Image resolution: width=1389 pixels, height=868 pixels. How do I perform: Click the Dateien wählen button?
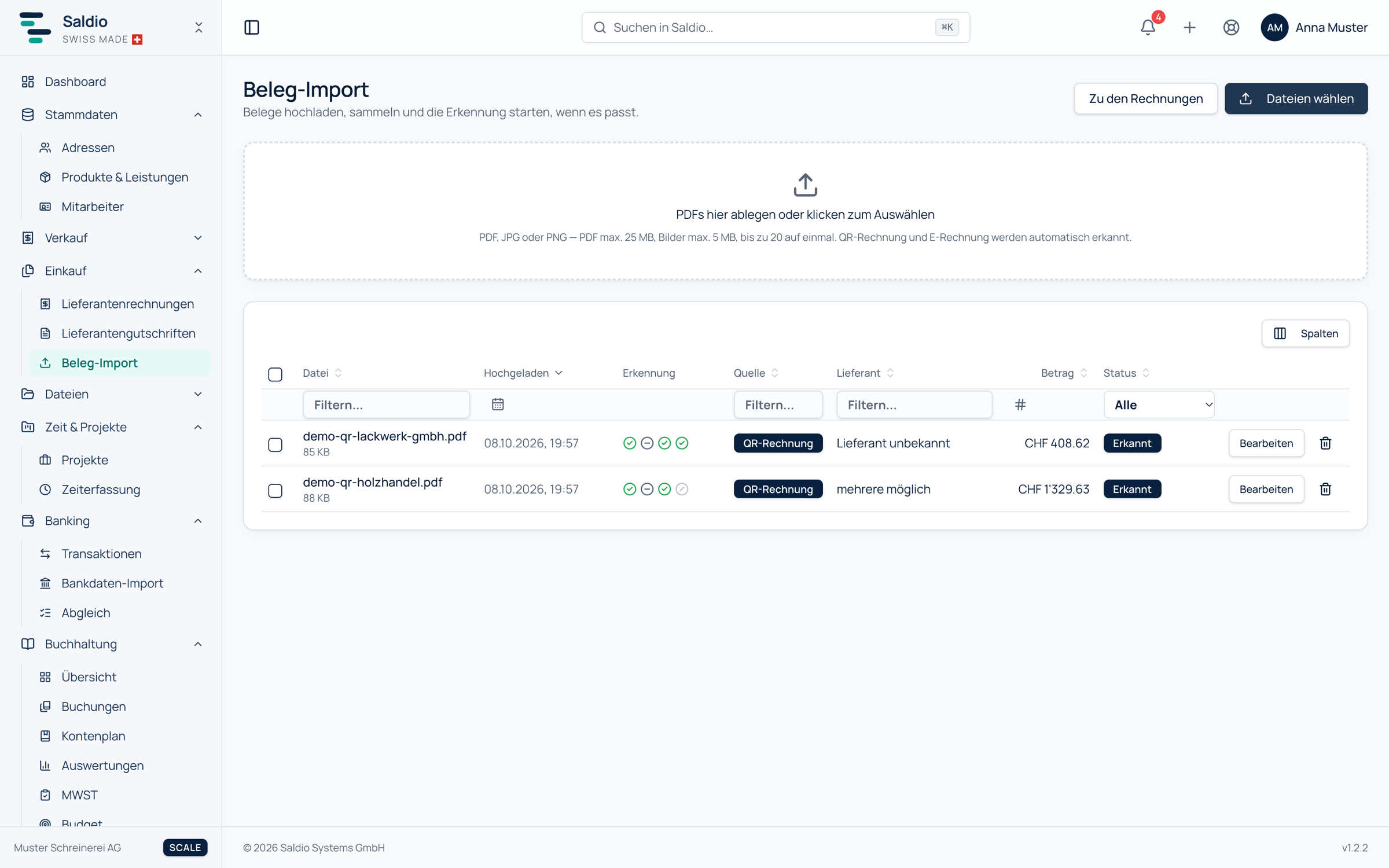point(1296,98)
